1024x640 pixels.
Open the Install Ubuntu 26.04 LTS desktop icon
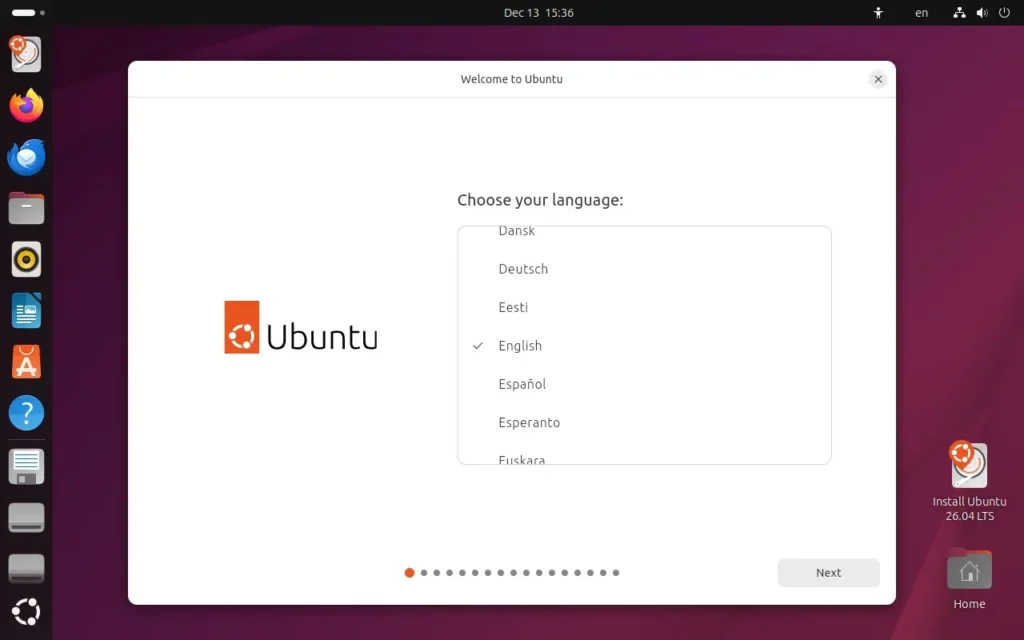[968, 482]
